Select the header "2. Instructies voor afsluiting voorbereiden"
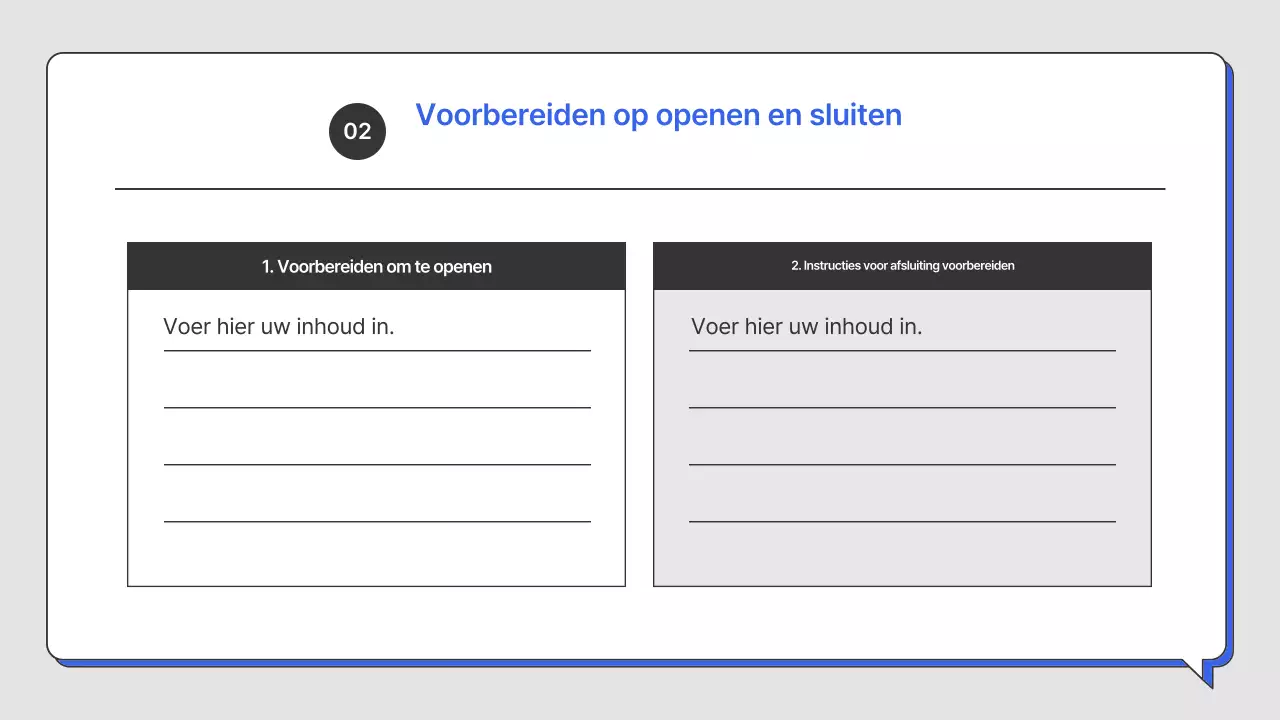 903,265
